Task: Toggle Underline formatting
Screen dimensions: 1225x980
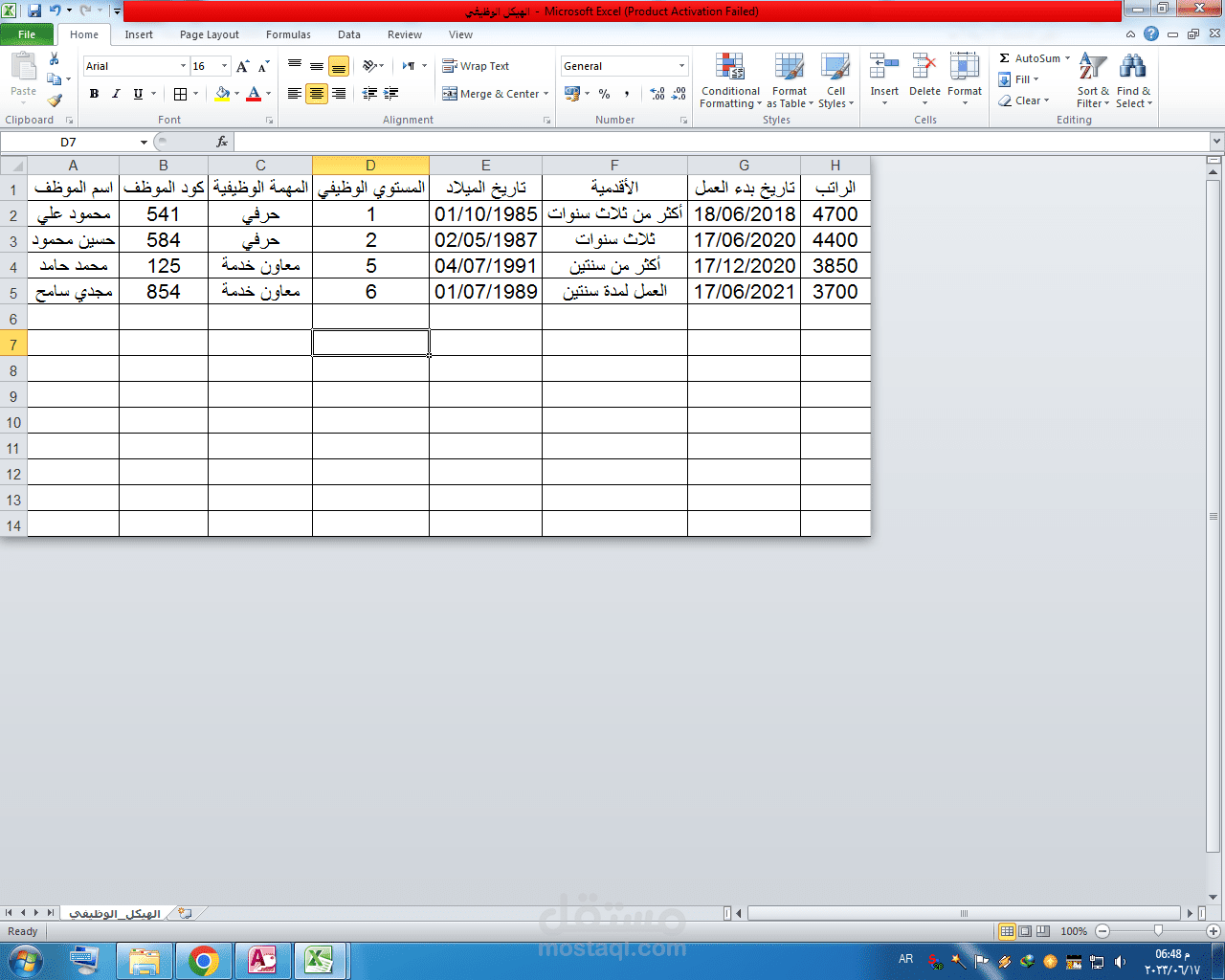Action: click(x=138, y=94)
